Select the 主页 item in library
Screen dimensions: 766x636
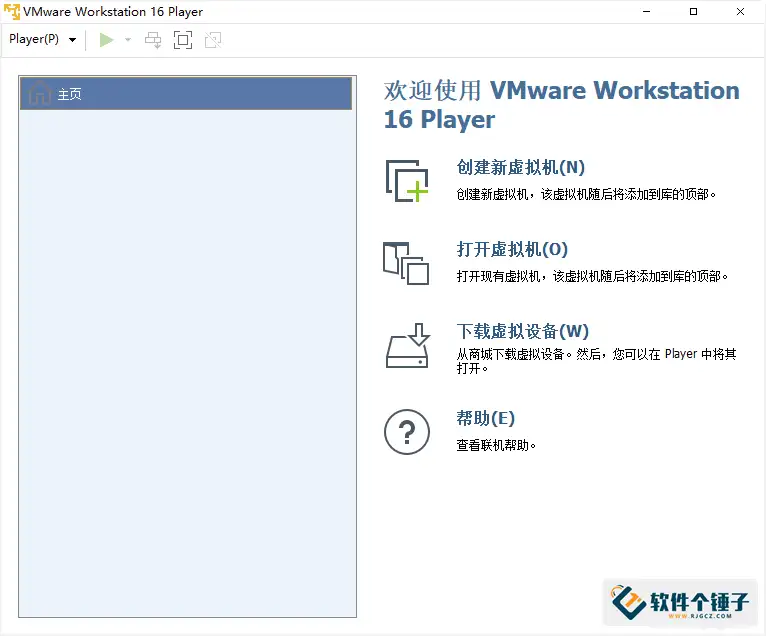coord(186,93)
